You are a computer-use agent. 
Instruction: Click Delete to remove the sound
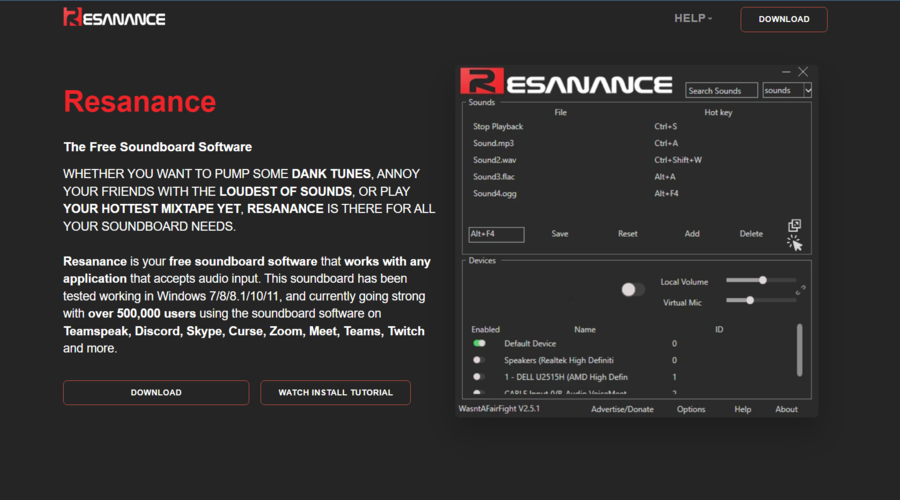(x=751, y=234)
